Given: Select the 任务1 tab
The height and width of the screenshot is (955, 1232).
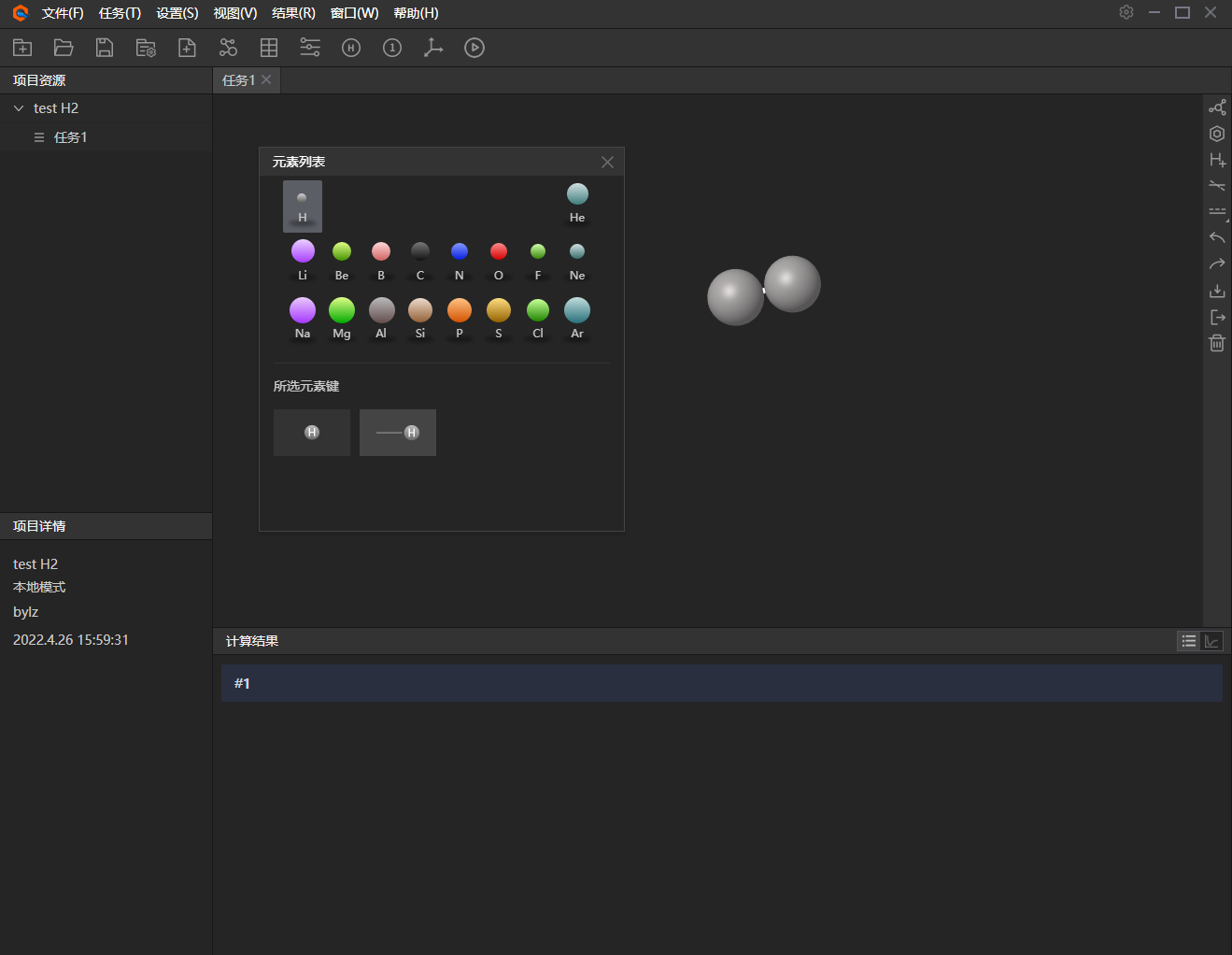Looking at the screenshot, I should pyautogui.click(x=238, y=80).
